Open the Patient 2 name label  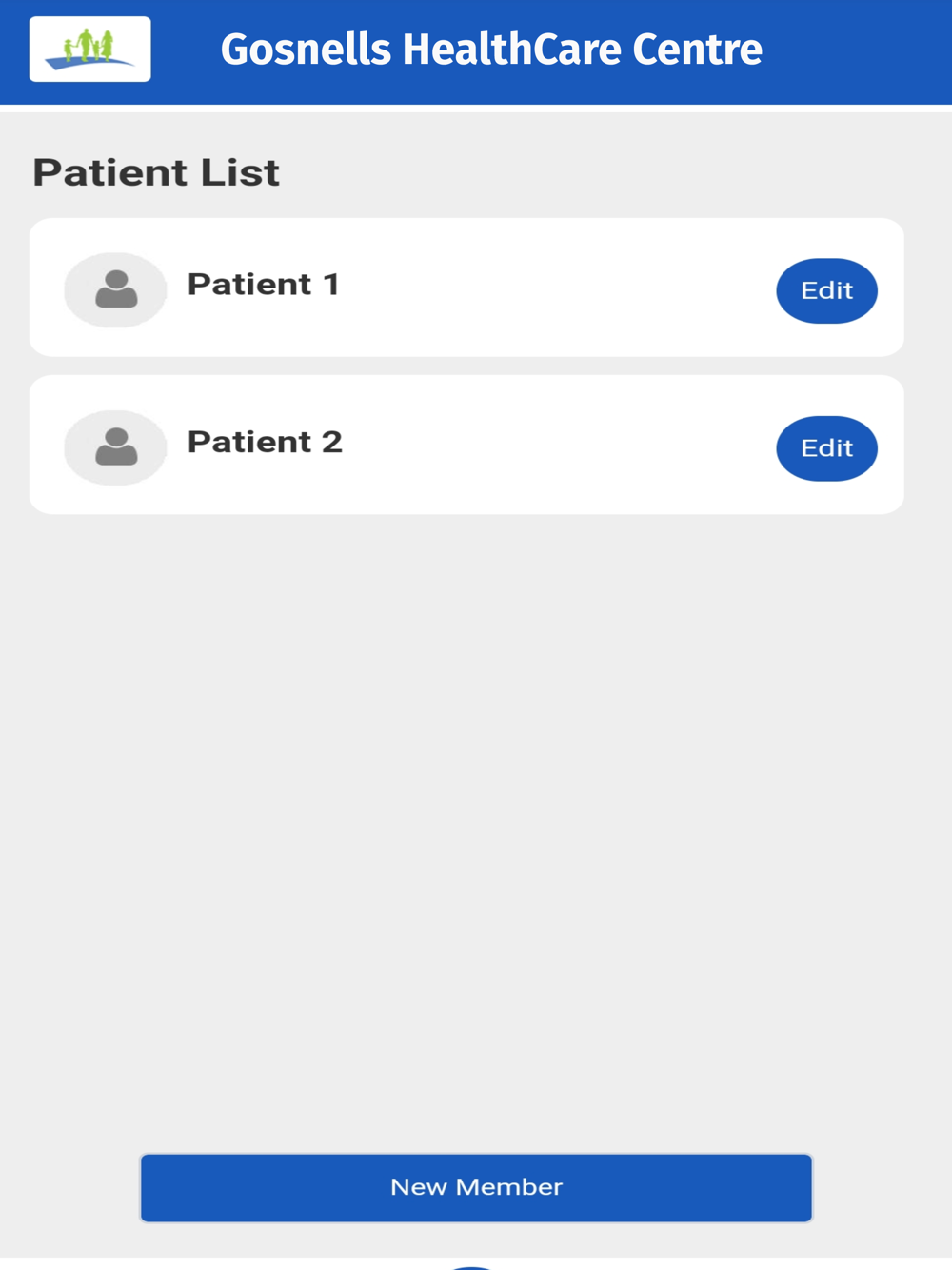(265, 442)
